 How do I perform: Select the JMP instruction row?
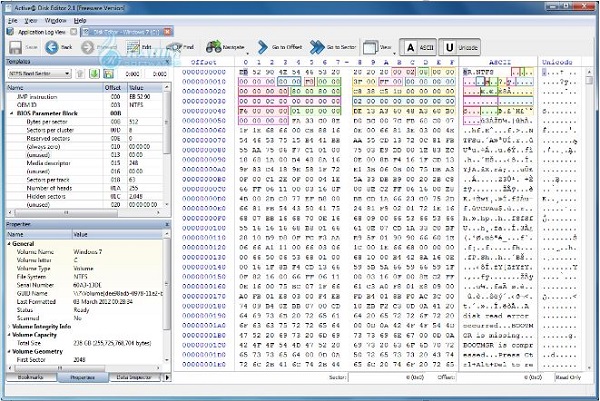pyautogui.click(x=84, y=97)
